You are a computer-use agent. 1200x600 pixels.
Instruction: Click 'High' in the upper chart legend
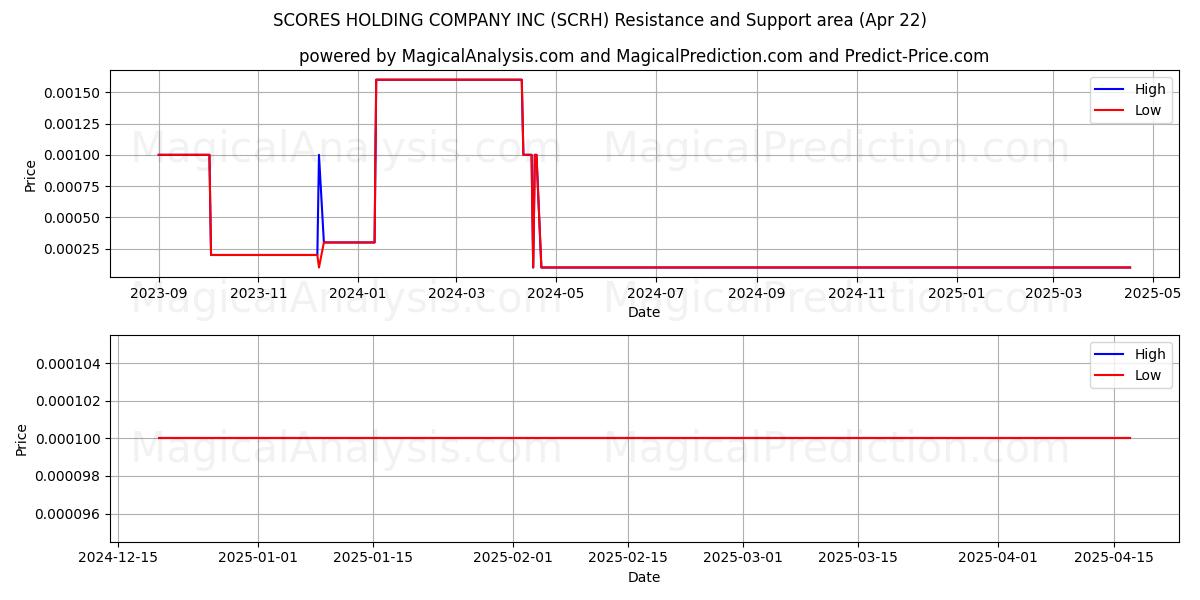point(1150,89)
